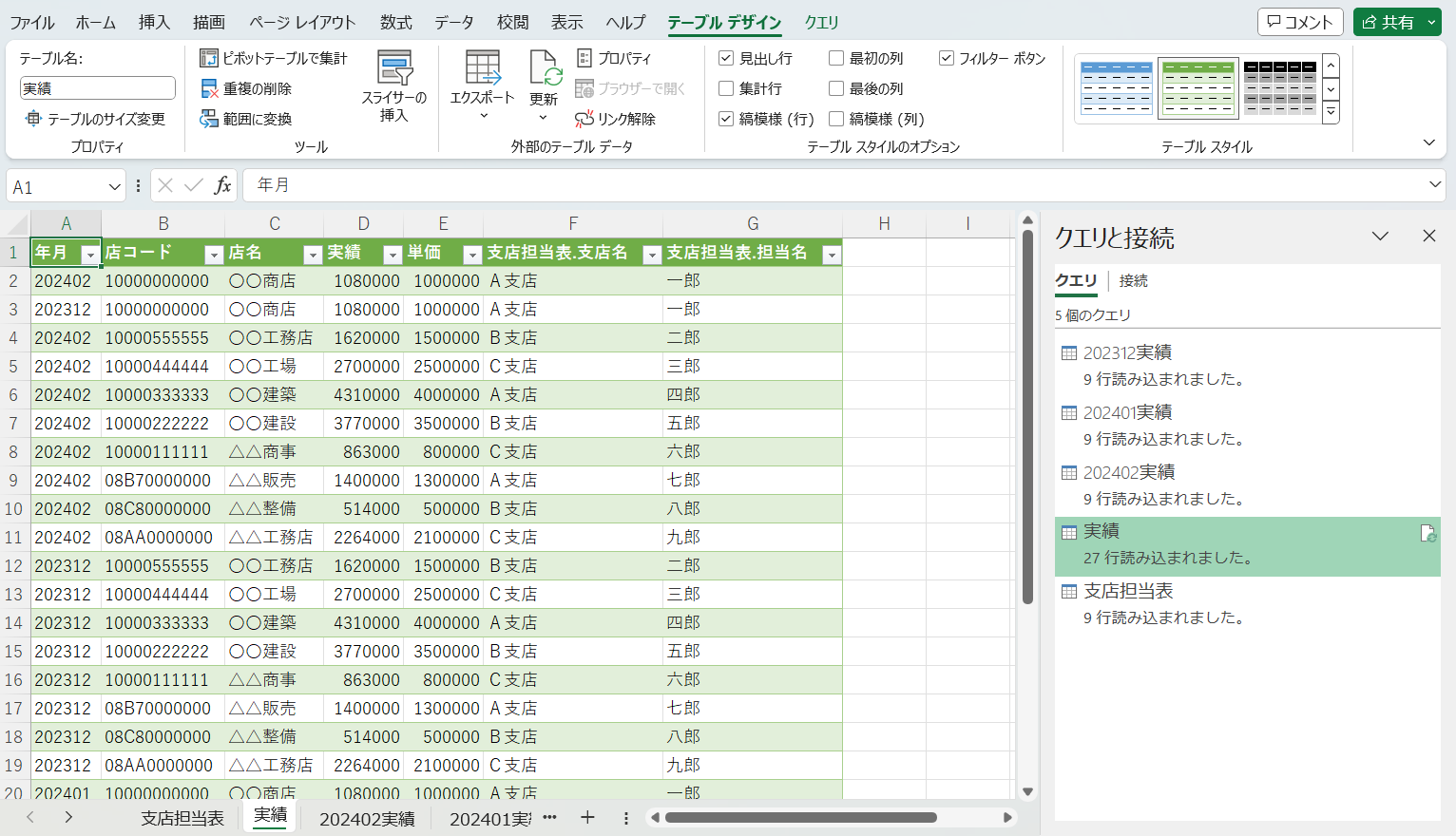Switch to the Data (データ) tab
Screen dimensions: 1456x836
[453, 22]
